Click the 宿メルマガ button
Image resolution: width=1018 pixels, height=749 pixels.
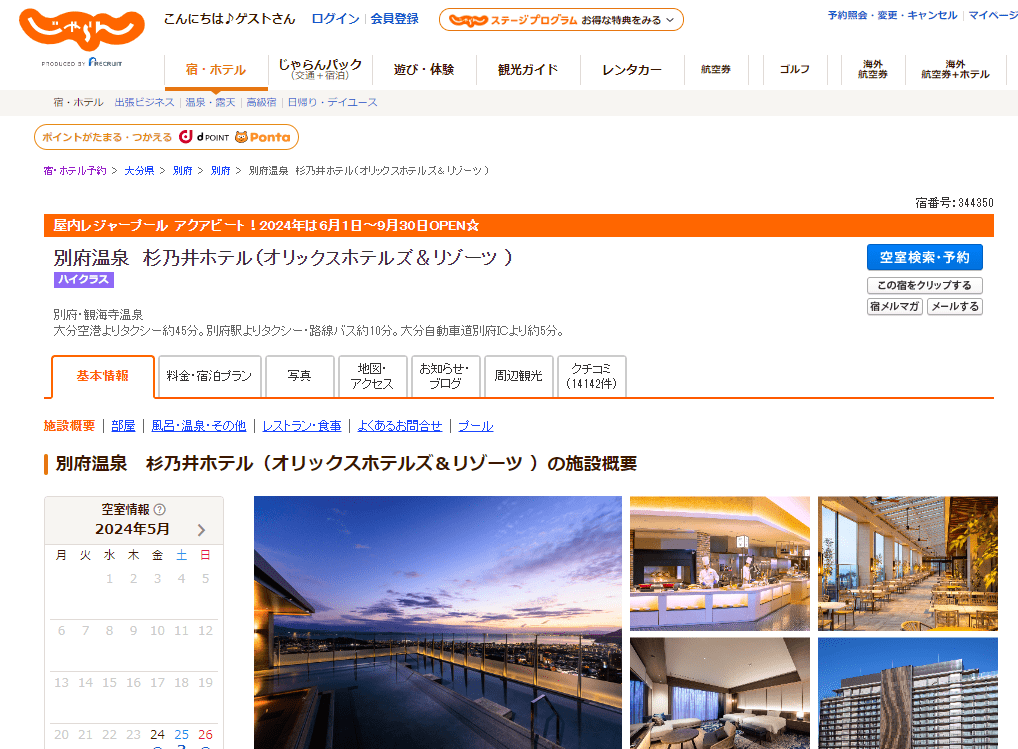894,307
